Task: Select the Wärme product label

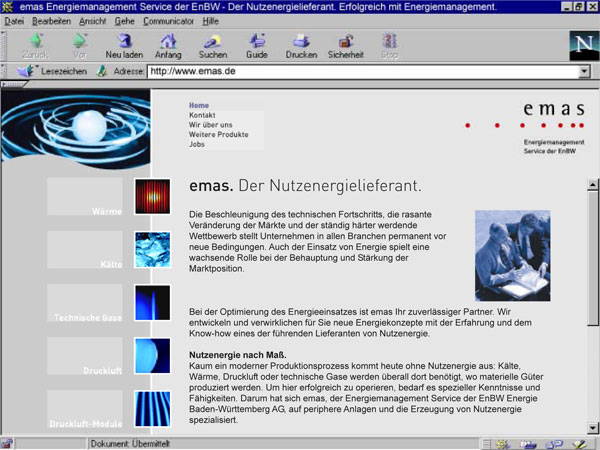Action: coord(107,211)
